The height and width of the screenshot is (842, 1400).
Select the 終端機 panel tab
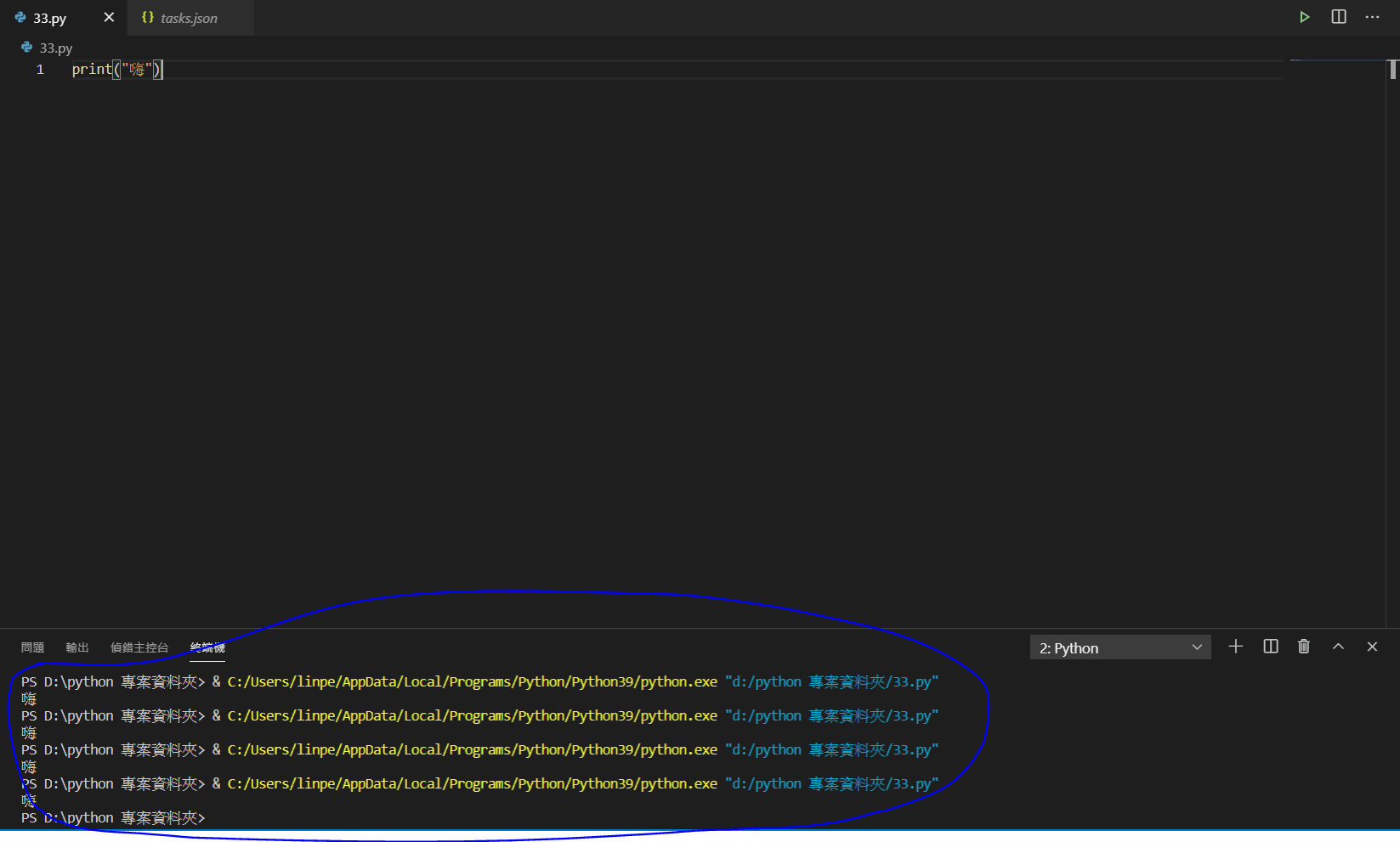(x=207, y=647)
